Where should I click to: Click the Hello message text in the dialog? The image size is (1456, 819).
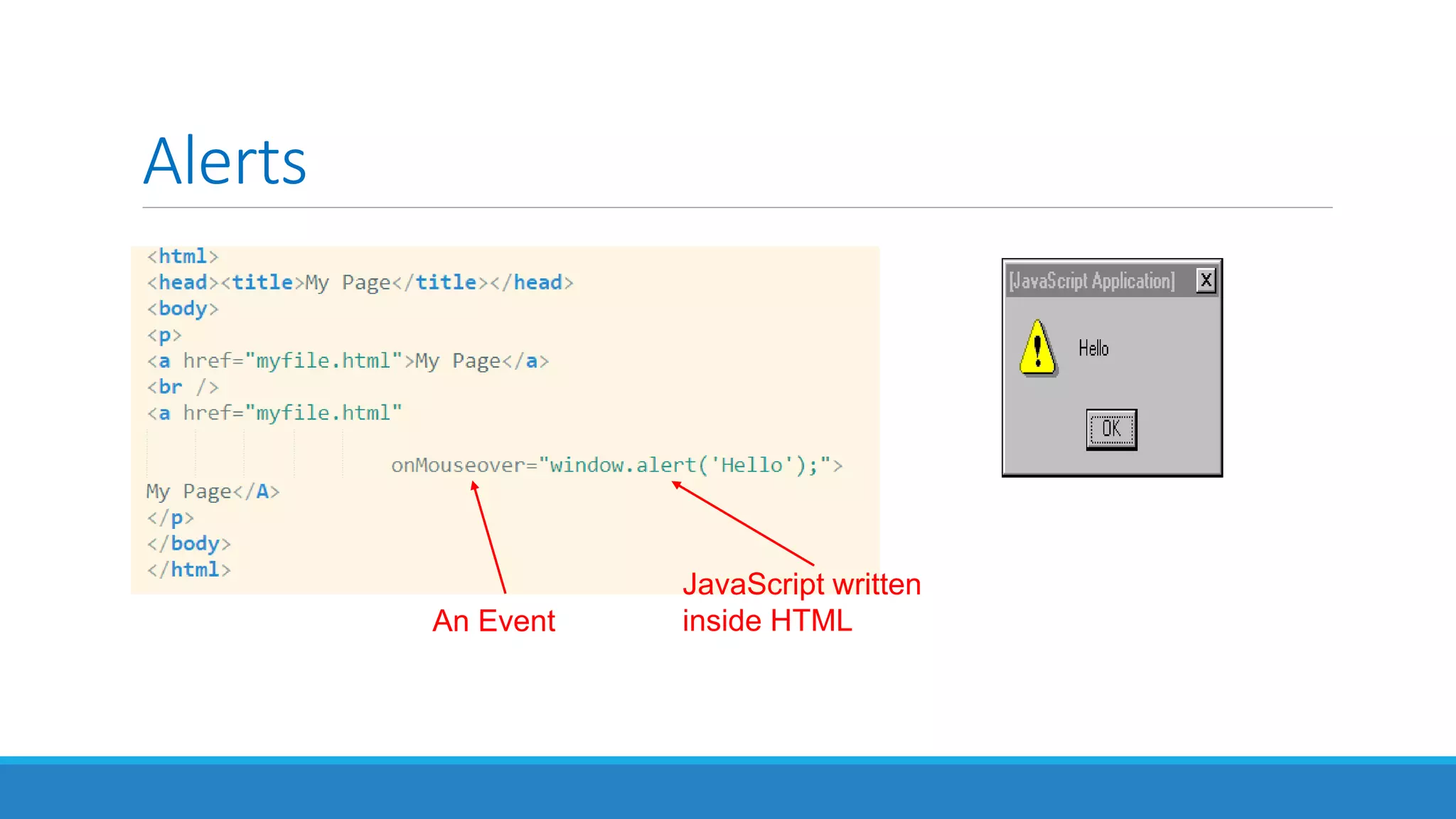click(x=1093, y=348)
